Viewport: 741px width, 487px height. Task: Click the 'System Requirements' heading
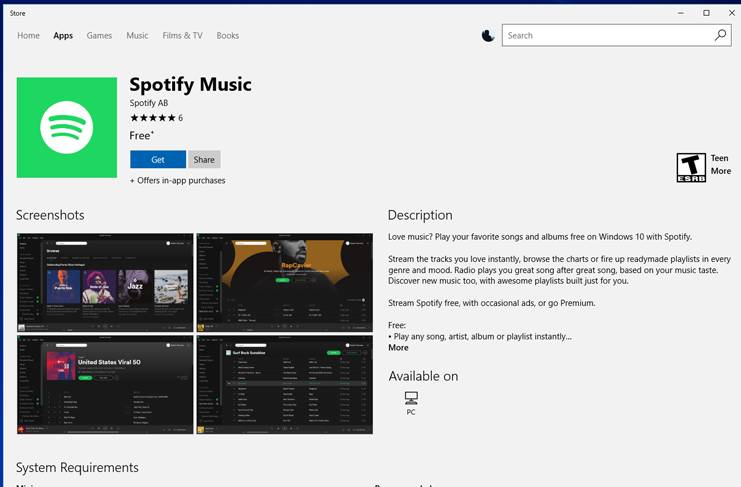tap(77, 468)
